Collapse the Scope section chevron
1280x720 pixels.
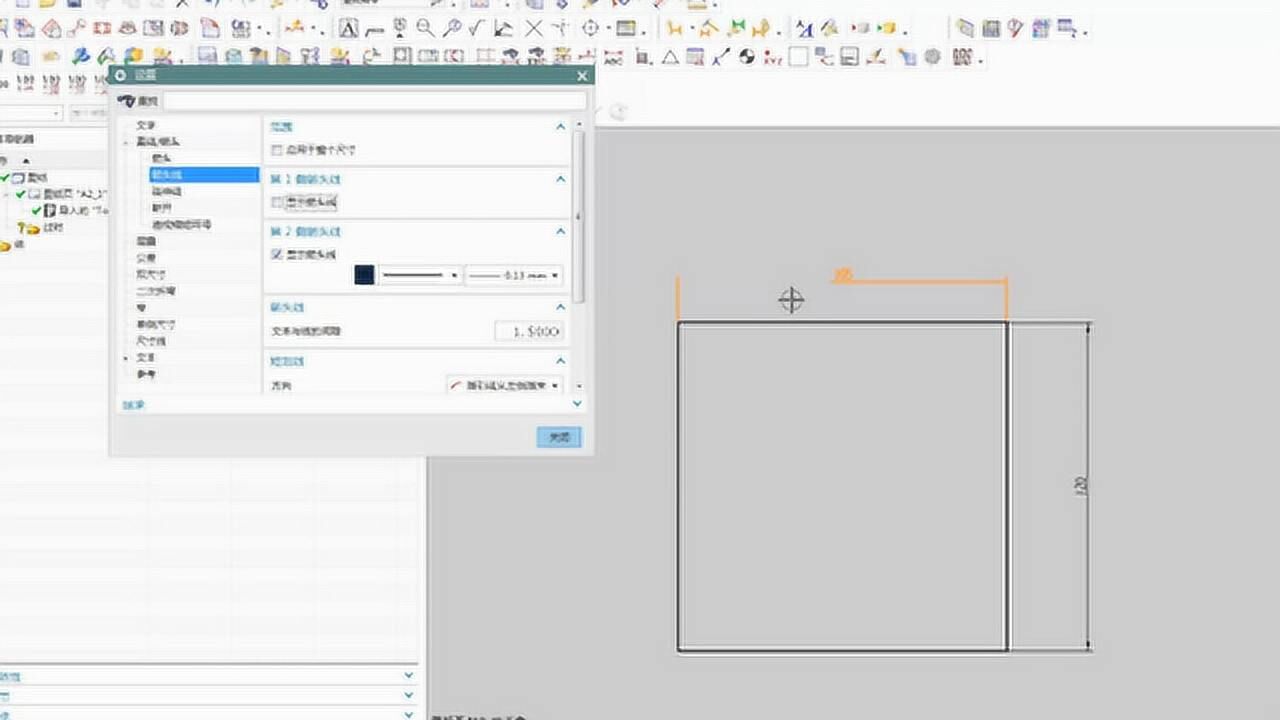click(x=560, y=127)
